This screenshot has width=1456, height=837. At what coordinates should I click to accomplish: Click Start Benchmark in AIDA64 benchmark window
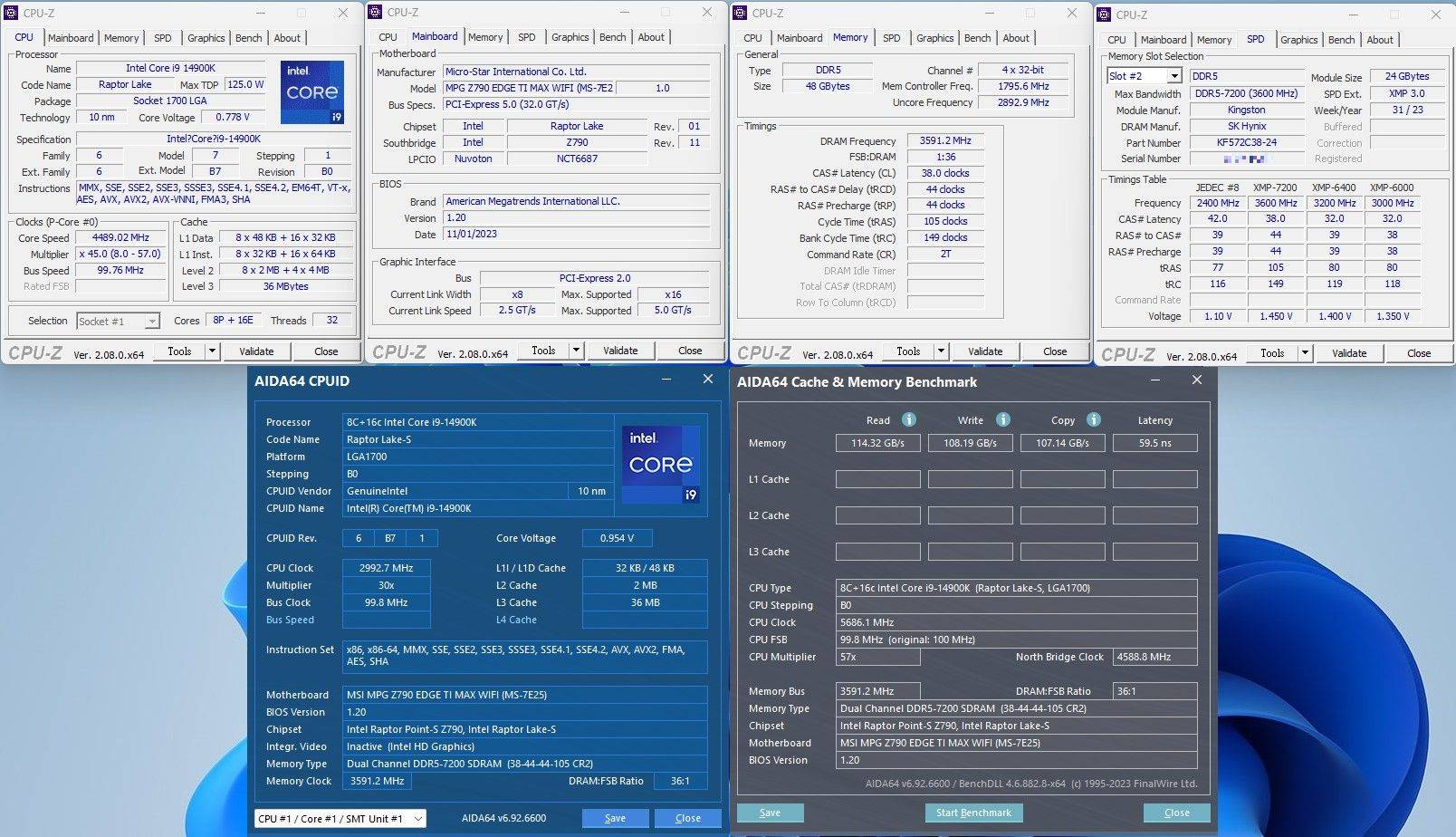(x=973, y=813)
